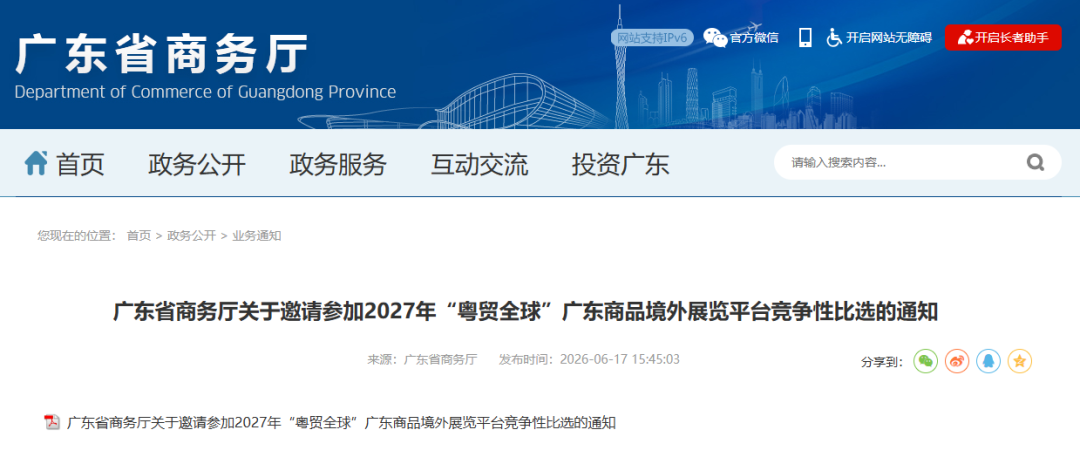The image size is (1080, 464).
Task: Open the 政务公开 navigation menu
Action: coord(197,164)
